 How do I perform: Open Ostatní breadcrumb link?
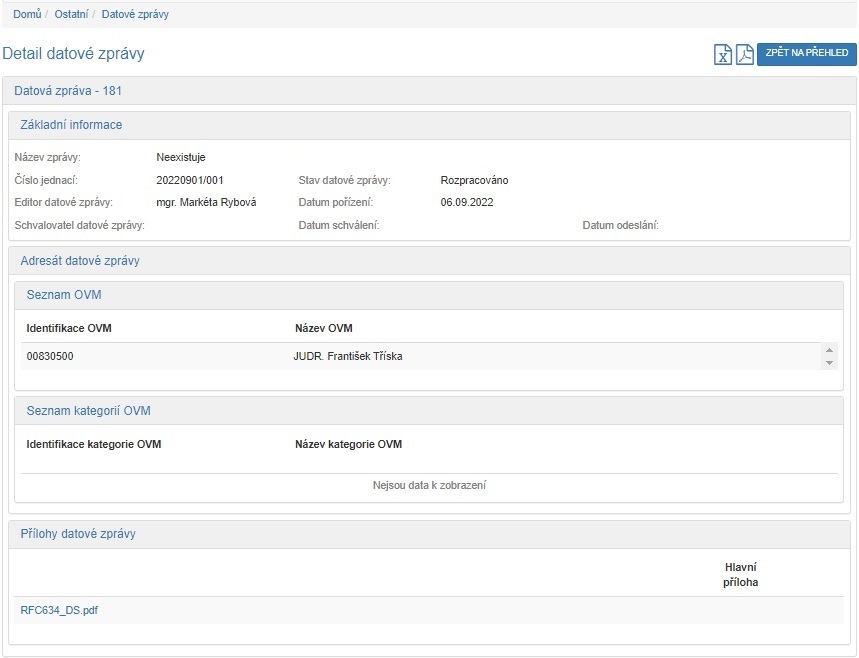click(70, 14)
